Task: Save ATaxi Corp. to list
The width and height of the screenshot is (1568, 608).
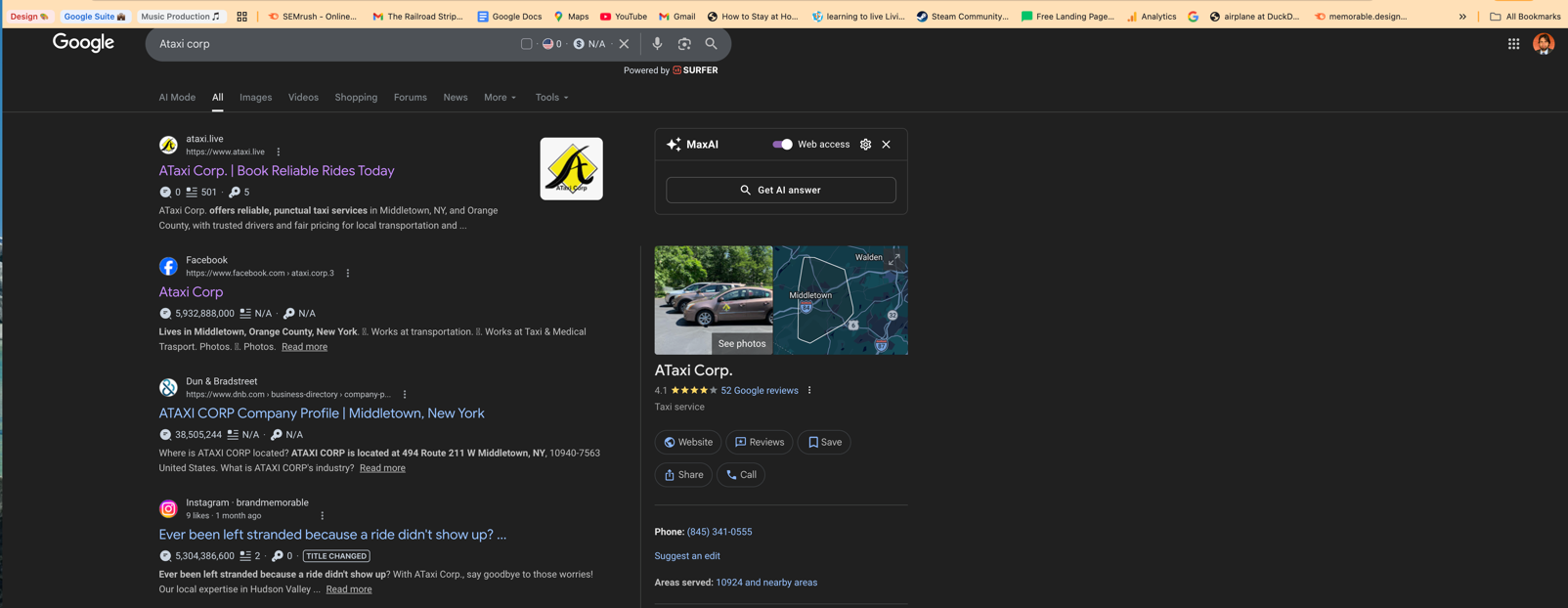Action: (x=824, y=442)
